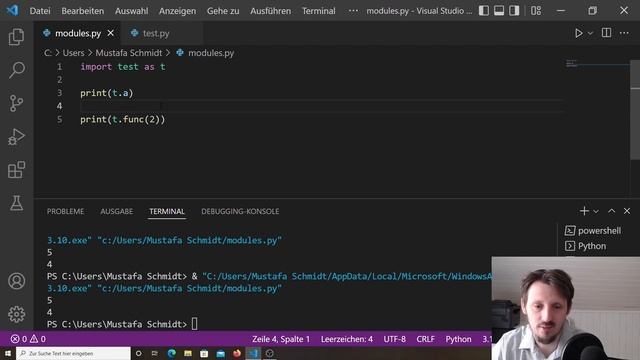This screenshot has height=360, width=640.
Task: Open Microsoft Edge from taskbar
Action: pos(171,353)
